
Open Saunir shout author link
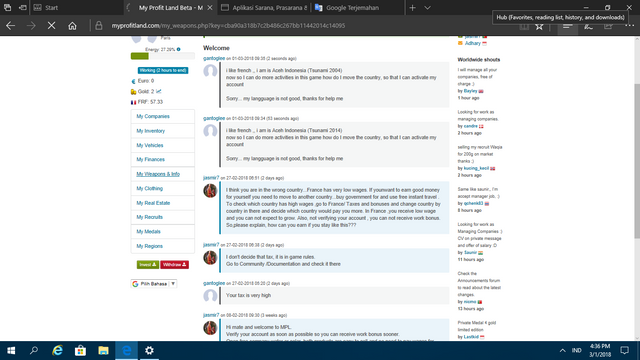[x=470, y=253]
